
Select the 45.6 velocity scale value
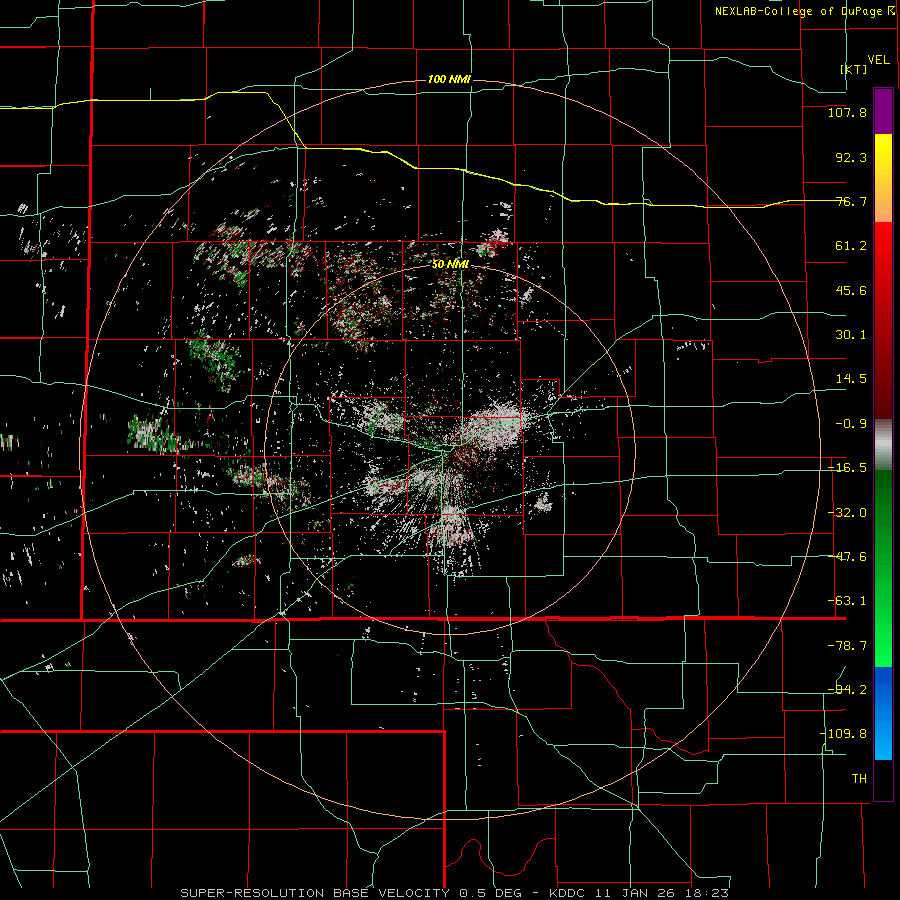tap(851, 290)
